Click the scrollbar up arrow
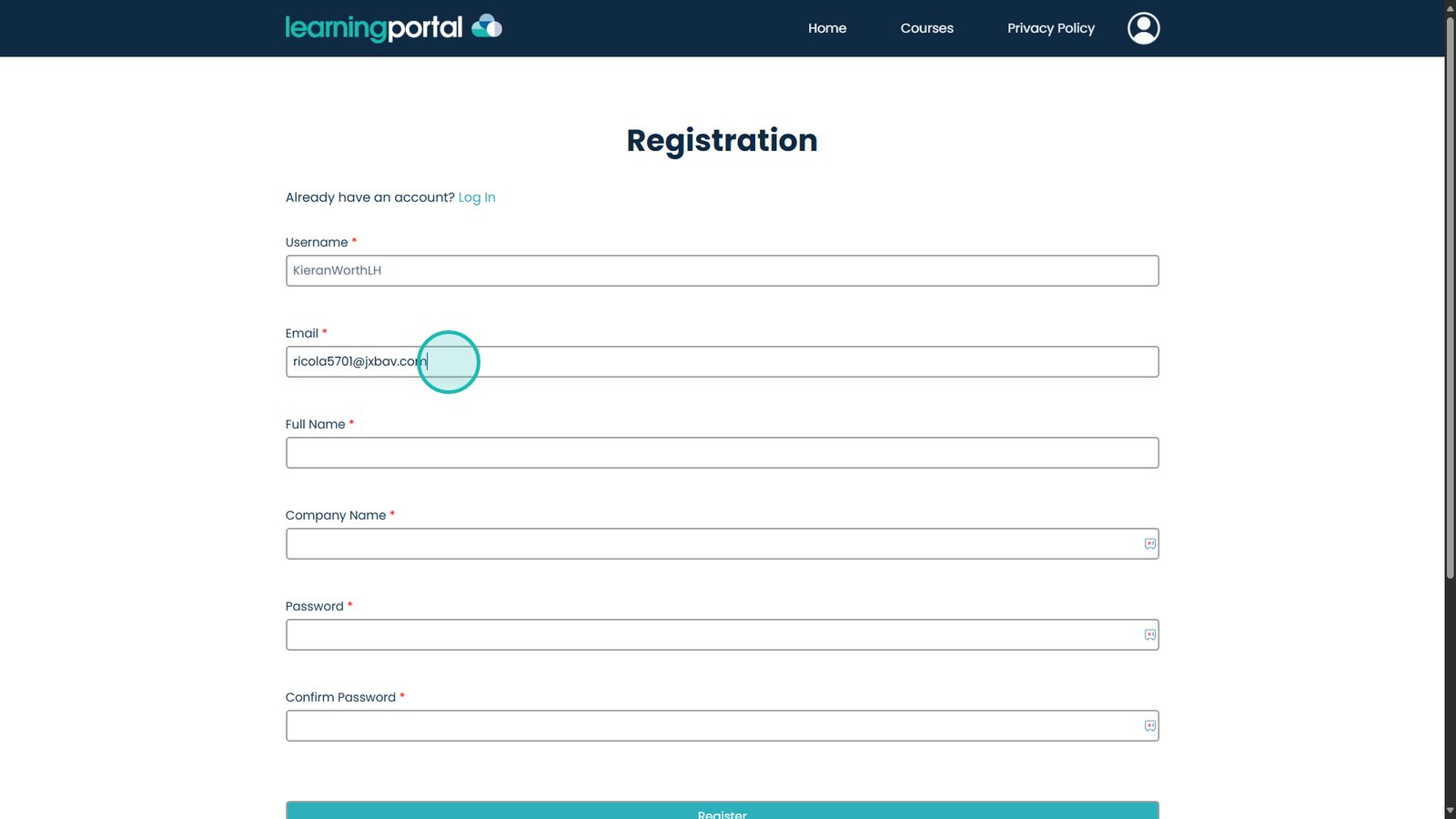1456x819 pixels. [1451, 7]
